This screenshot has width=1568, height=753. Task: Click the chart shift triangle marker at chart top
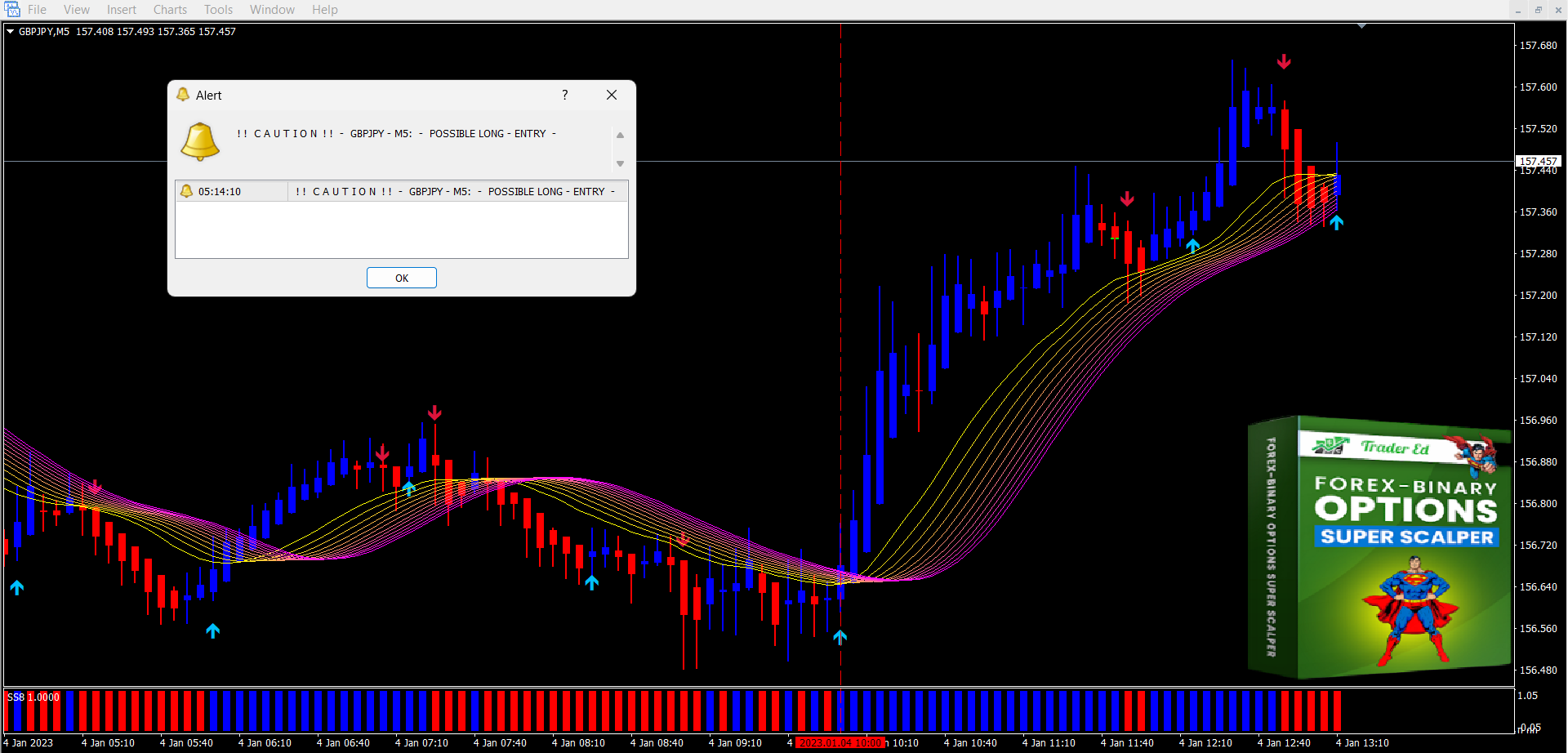pyautogui.click(x=1361, y=26)
